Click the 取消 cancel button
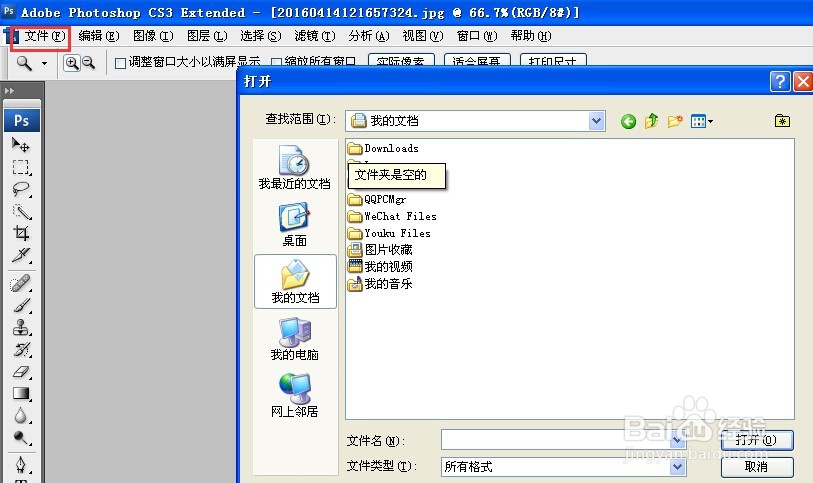813x483 pixels. click(x=756, y=467)
